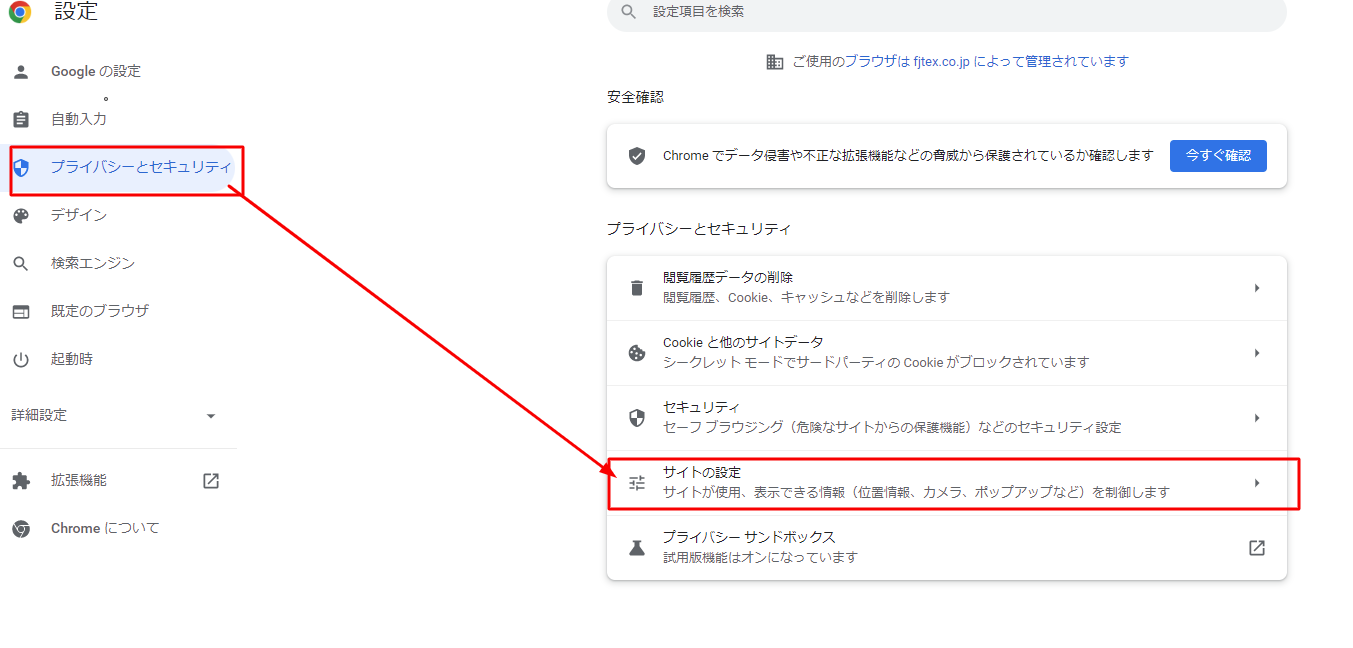Click the 設定 page title
Screen dimensions: 1353x648
(76, 12)
